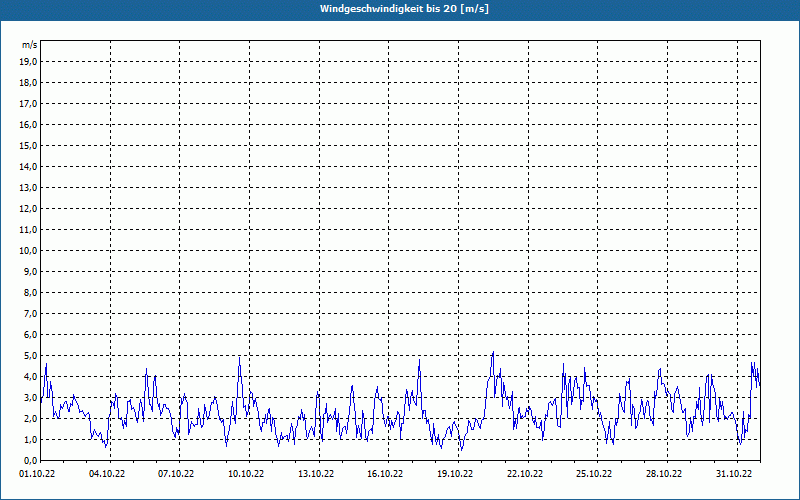Click the 'm/s' unit label
Screen dimensions: 800x500
tap(30, 45)
